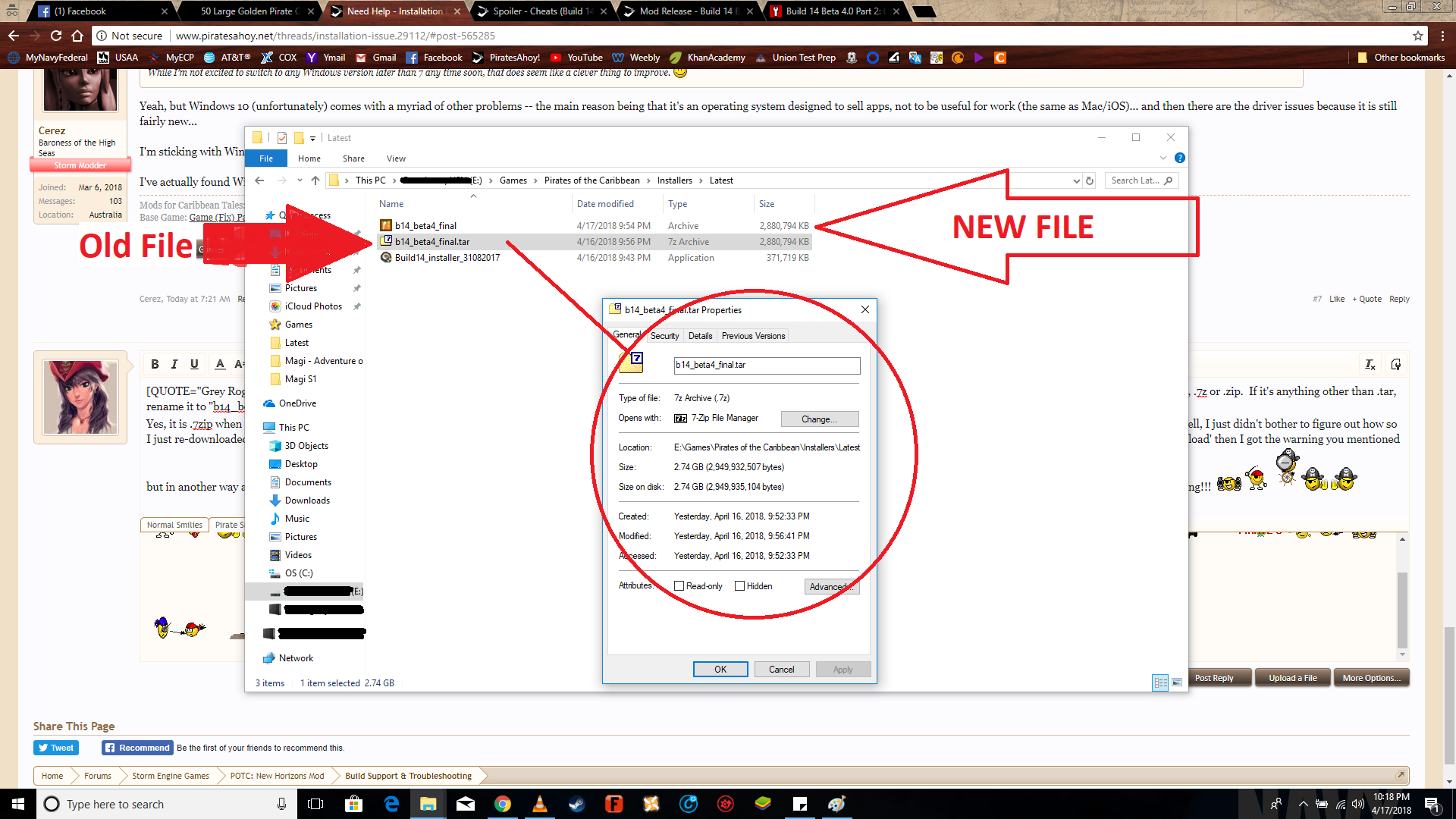This screenshot has width=1456, height=819.
Task: Open Build Support & Troubleshooting breadcrumb
Action: (x=408, y=776)
